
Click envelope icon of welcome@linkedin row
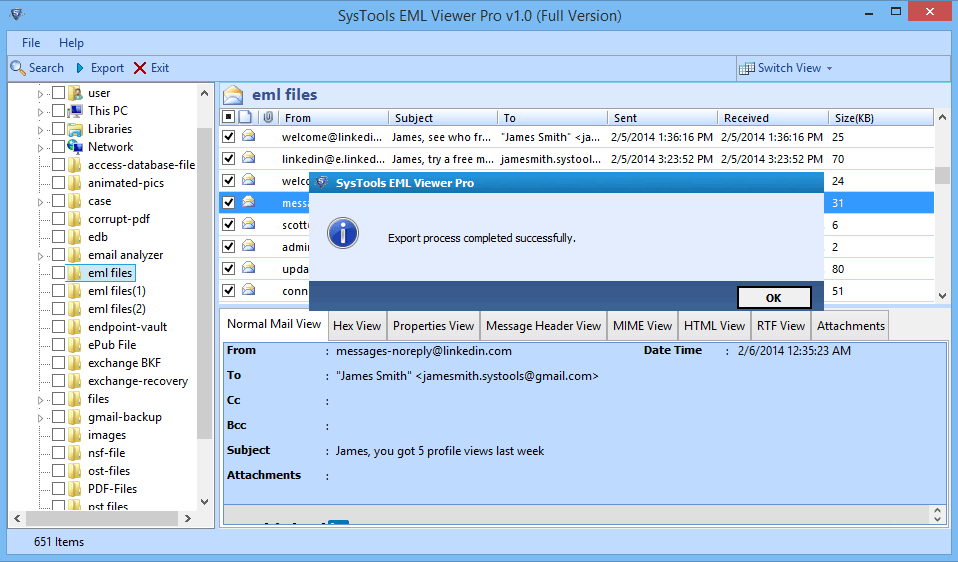(249, 136)
